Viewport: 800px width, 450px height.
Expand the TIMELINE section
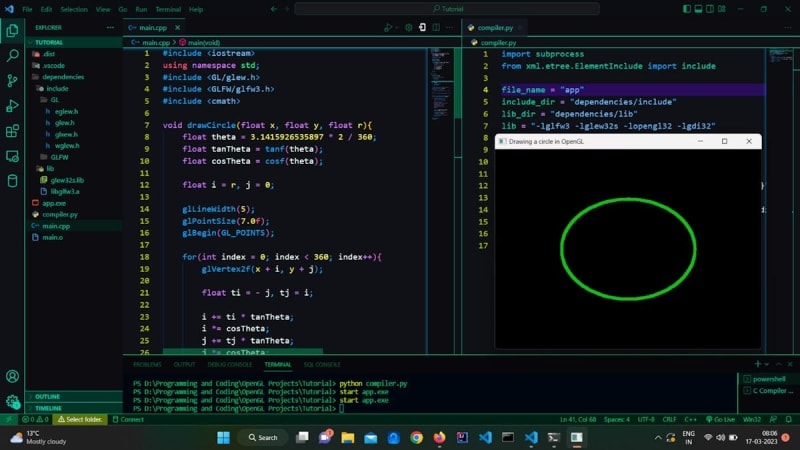[x=48, y=408]
